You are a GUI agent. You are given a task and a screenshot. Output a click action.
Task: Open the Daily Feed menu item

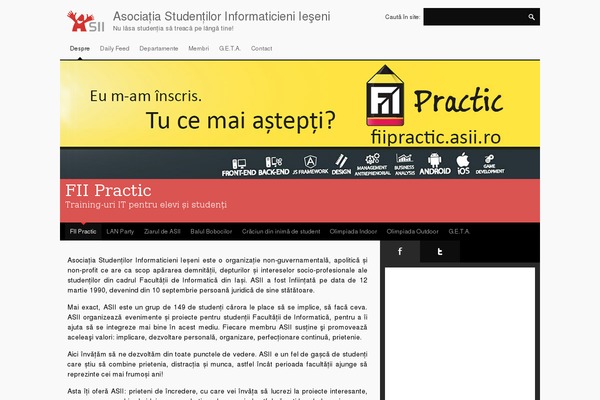click(114, 49)
